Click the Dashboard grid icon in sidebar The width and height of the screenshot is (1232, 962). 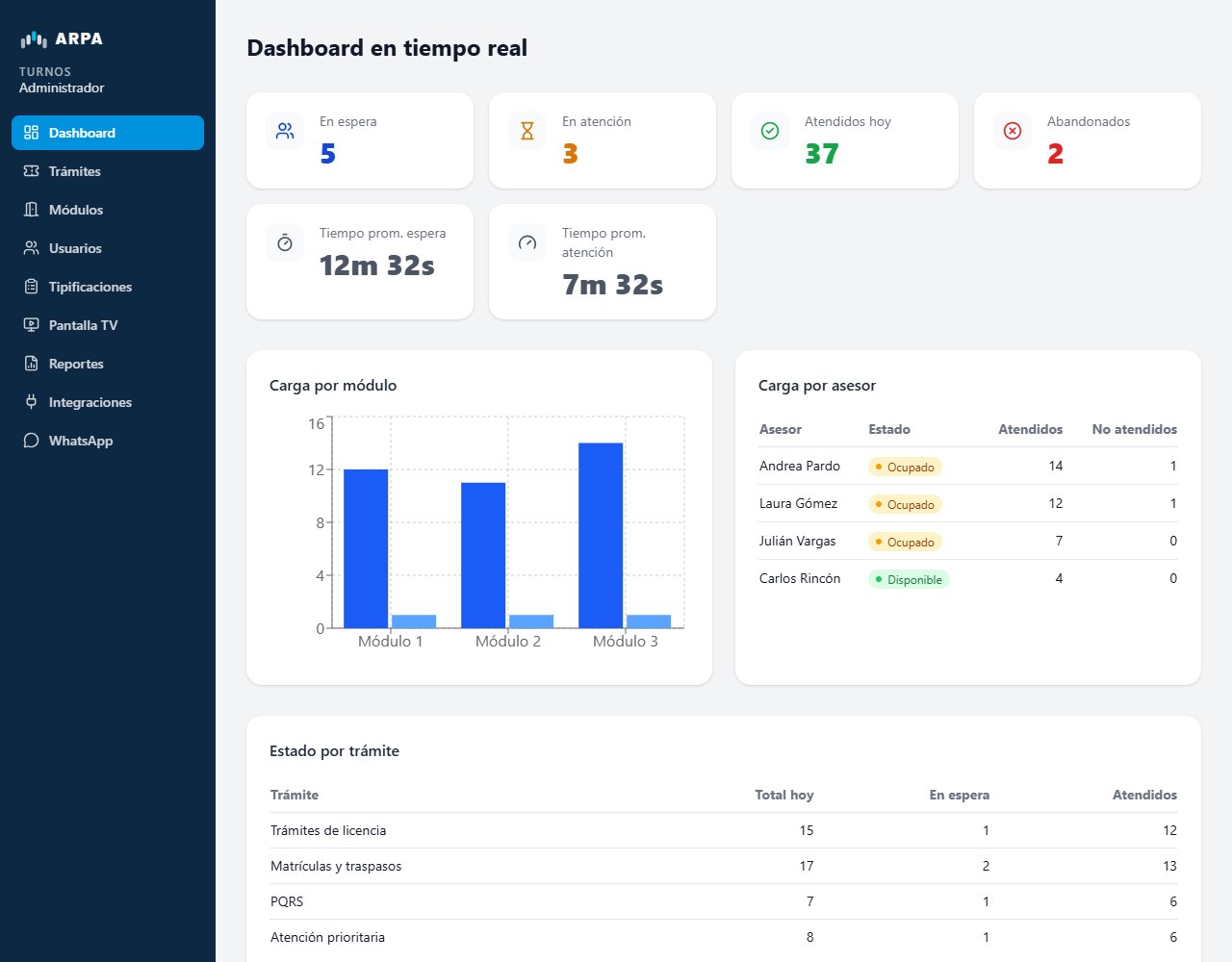pyautogui.click(x=31, y=133)
